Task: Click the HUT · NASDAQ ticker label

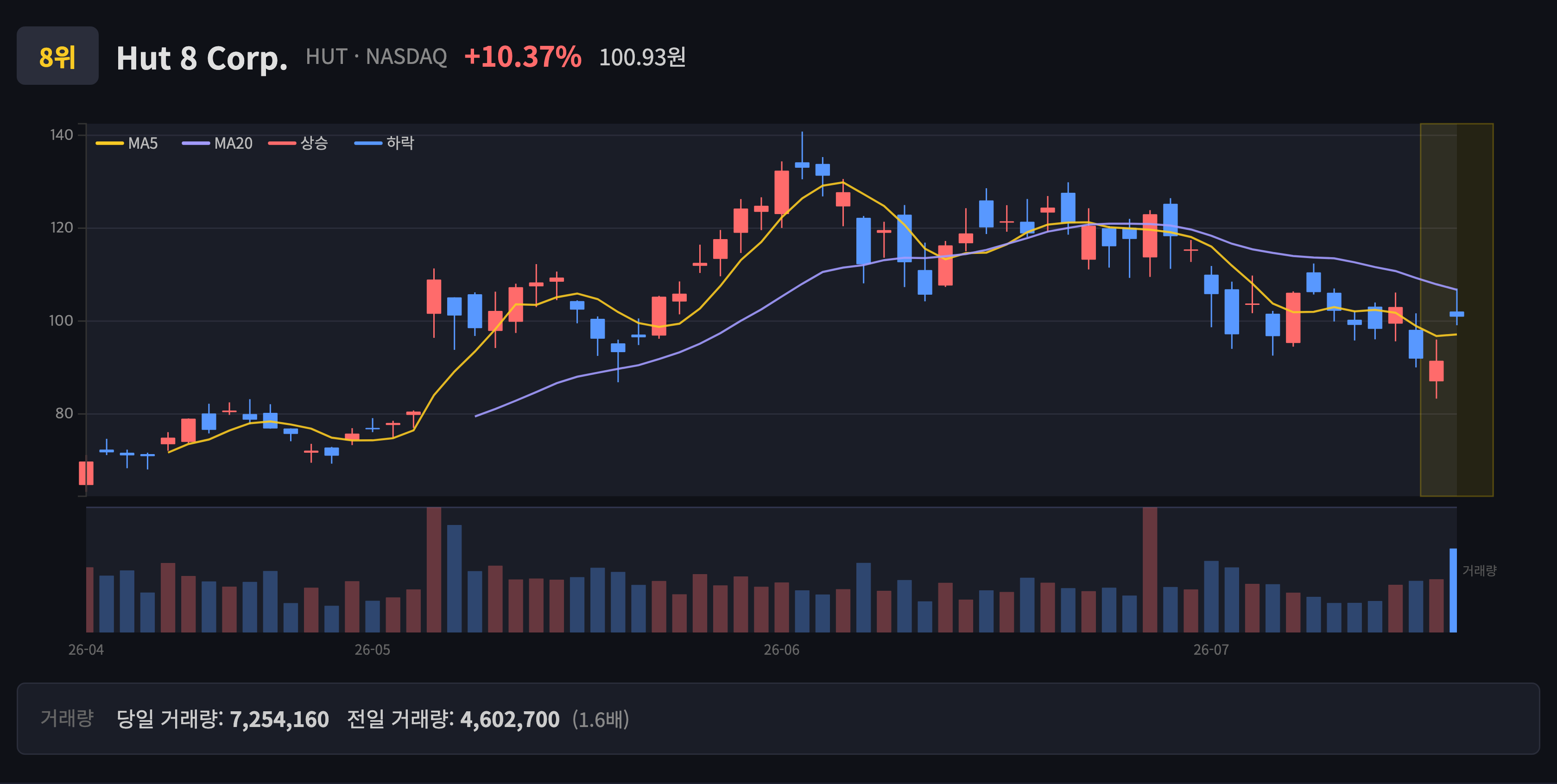Action: [x=376, y=57]
